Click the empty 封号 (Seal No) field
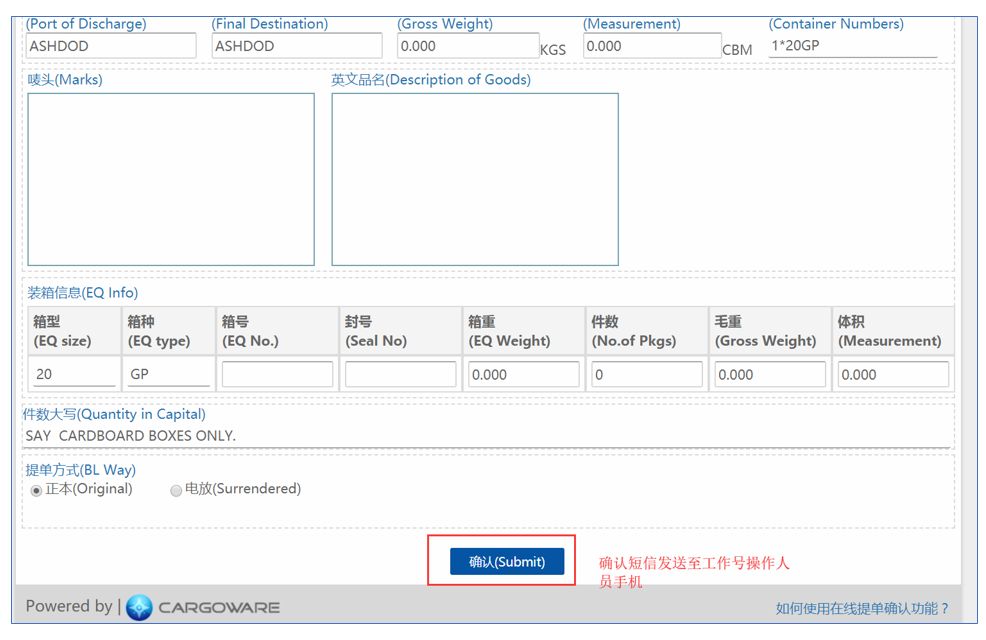This screenshot has height=640, width=986. pyautogui.click(x=401, y=374)
